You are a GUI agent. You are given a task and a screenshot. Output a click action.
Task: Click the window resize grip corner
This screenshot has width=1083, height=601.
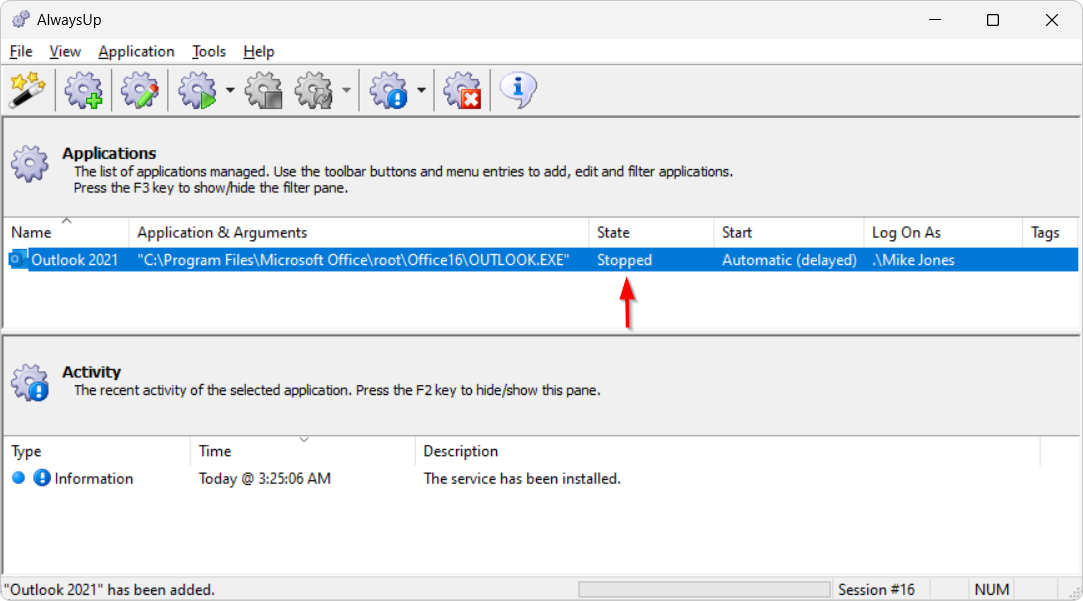[x=1075, y=593]
